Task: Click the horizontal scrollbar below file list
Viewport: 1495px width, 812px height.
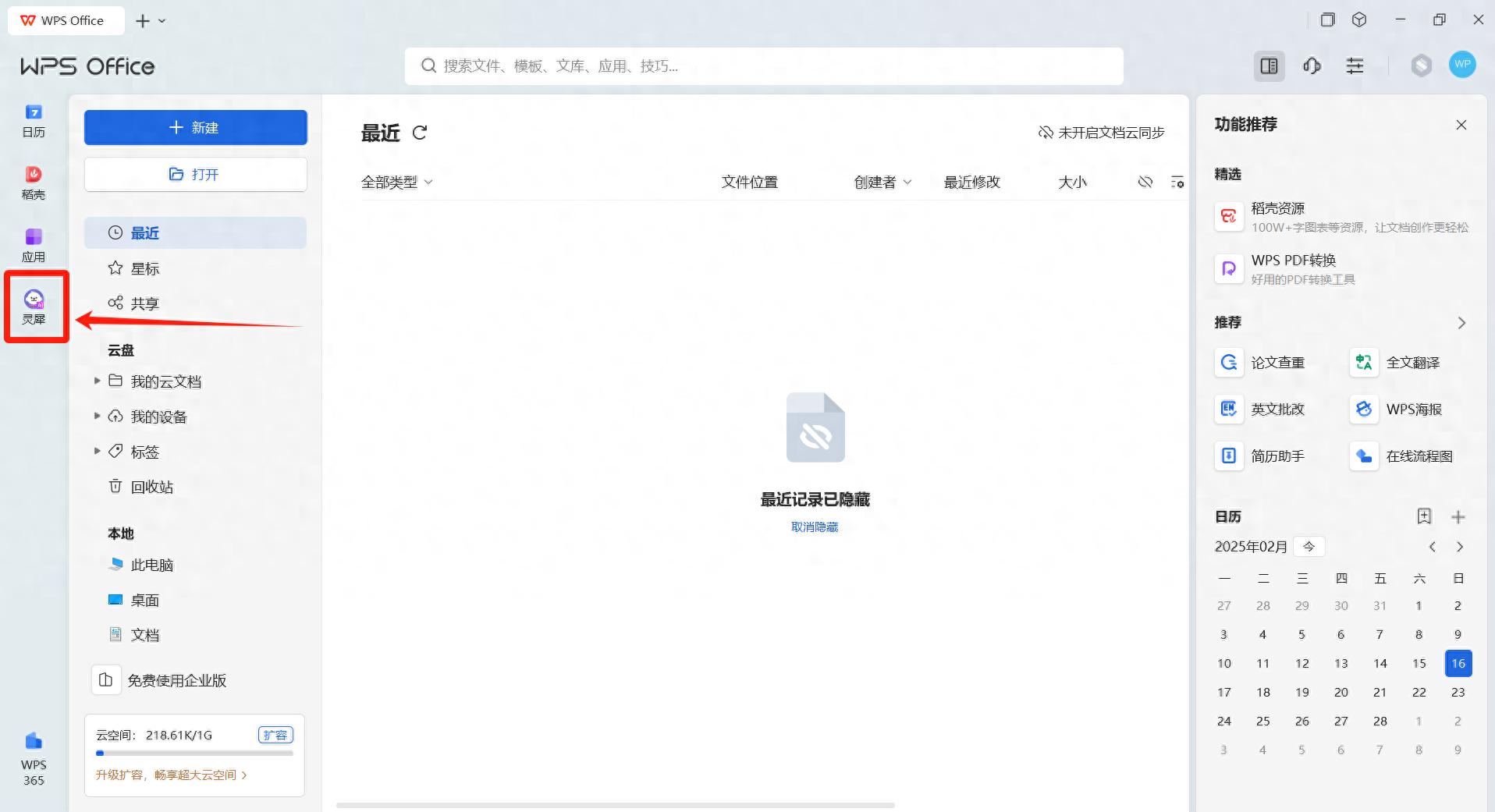Action: click(x=616, y=805)
